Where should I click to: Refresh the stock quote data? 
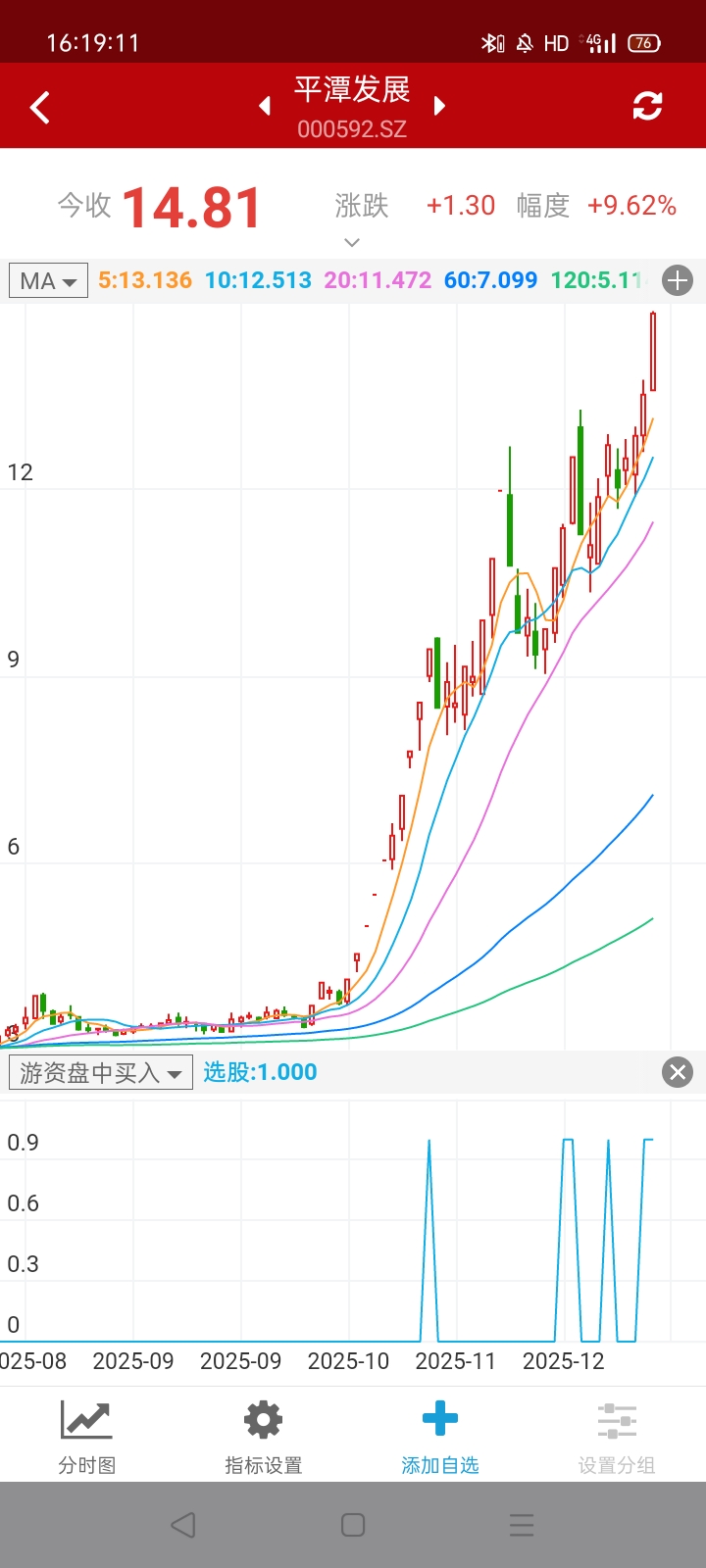click(x=647, y=106)
